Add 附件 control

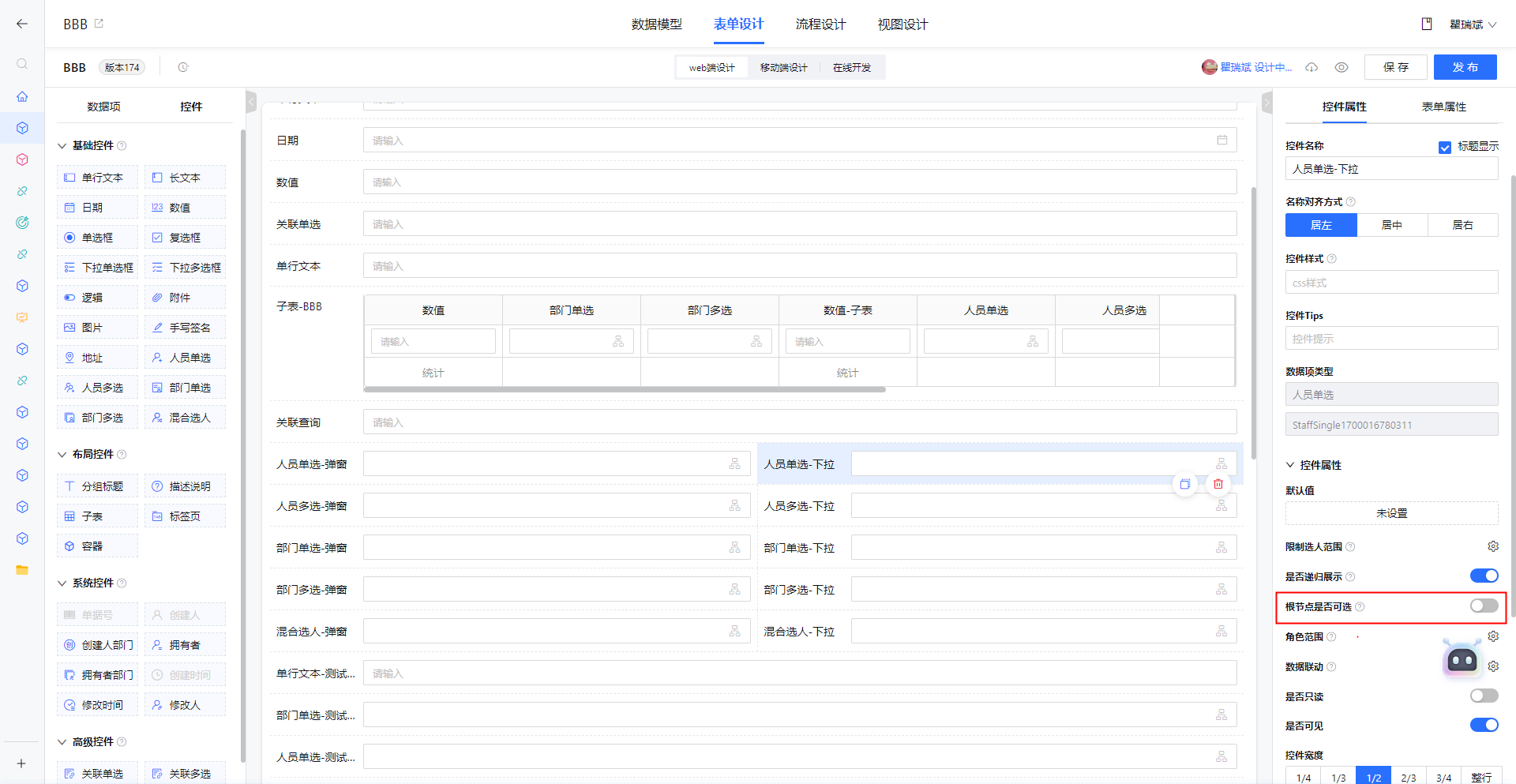coord(185,298)
